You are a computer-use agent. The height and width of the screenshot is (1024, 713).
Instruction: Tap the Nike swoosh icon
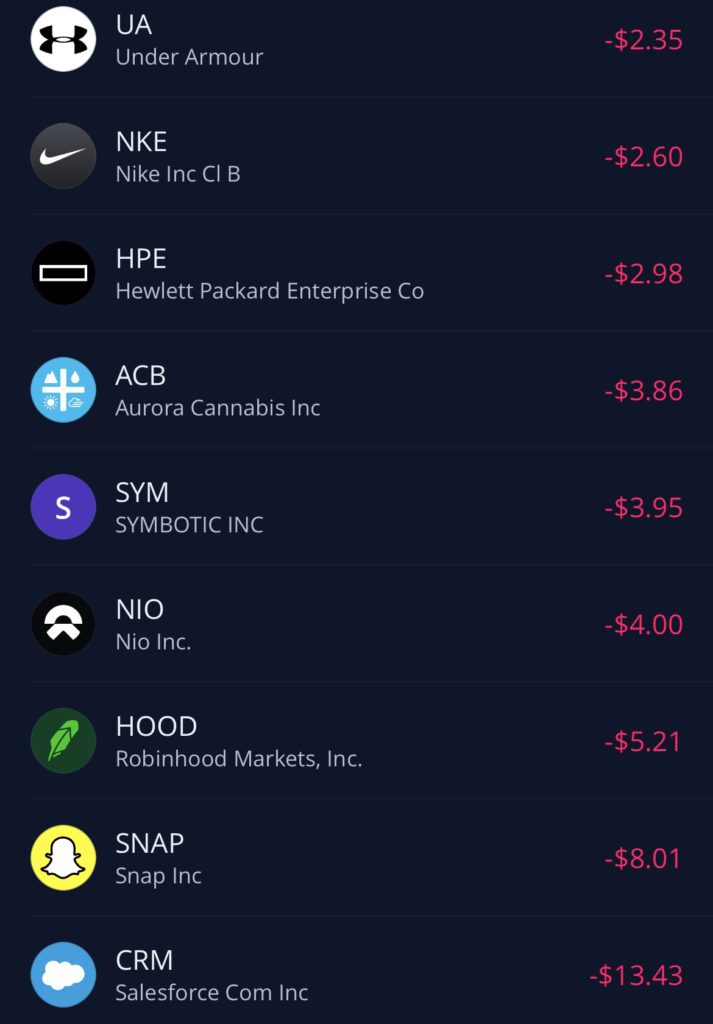(63, 156)
